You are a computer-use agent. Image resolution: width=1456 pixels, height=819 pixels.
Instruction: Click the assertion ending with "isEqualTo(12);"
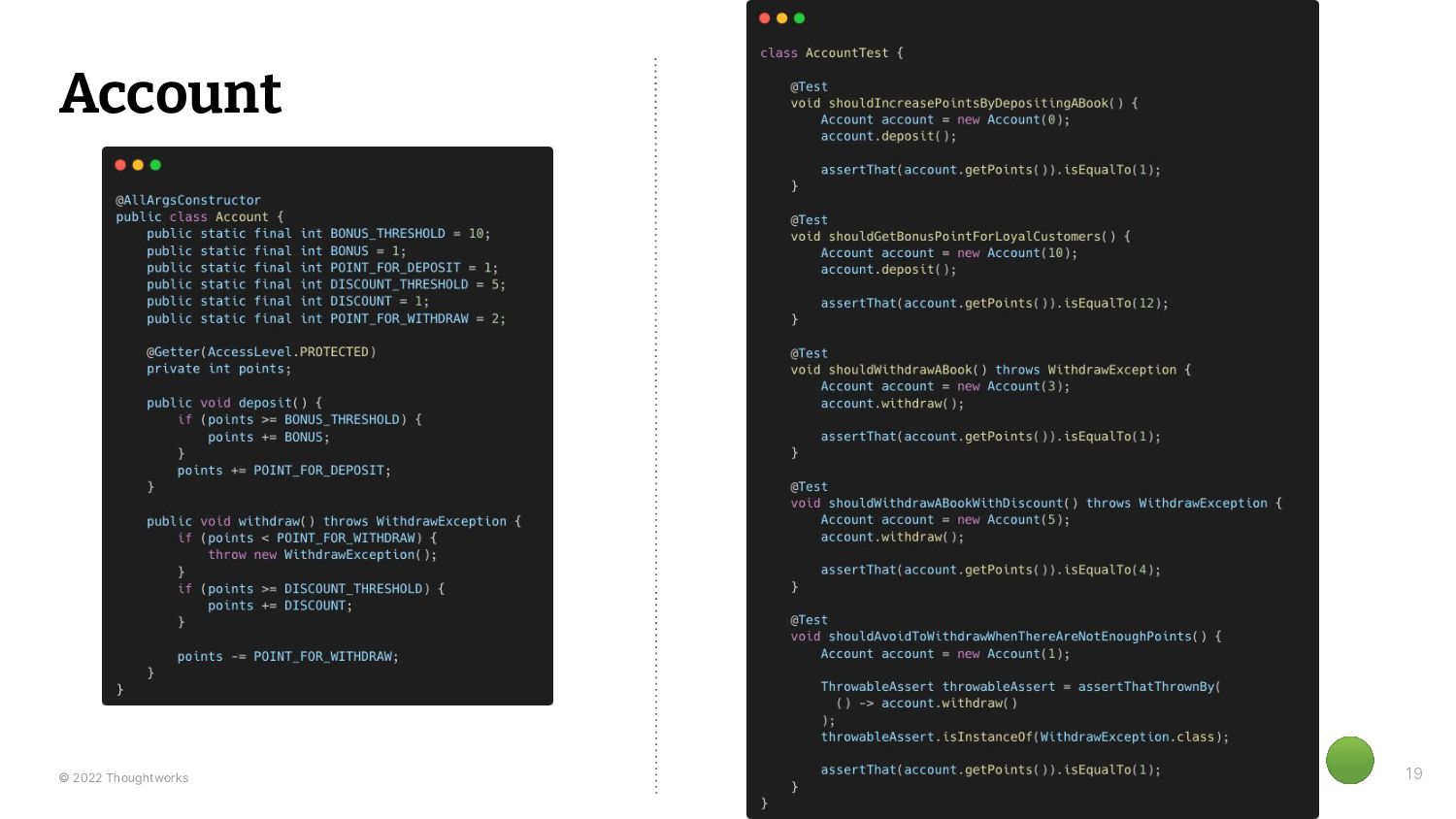point(995,304)
